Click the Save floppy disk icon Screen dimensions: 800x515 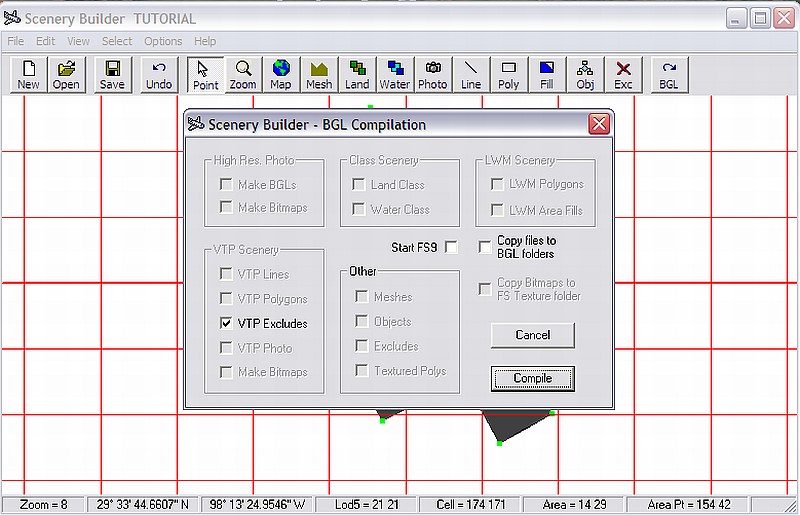click(112, 75)
